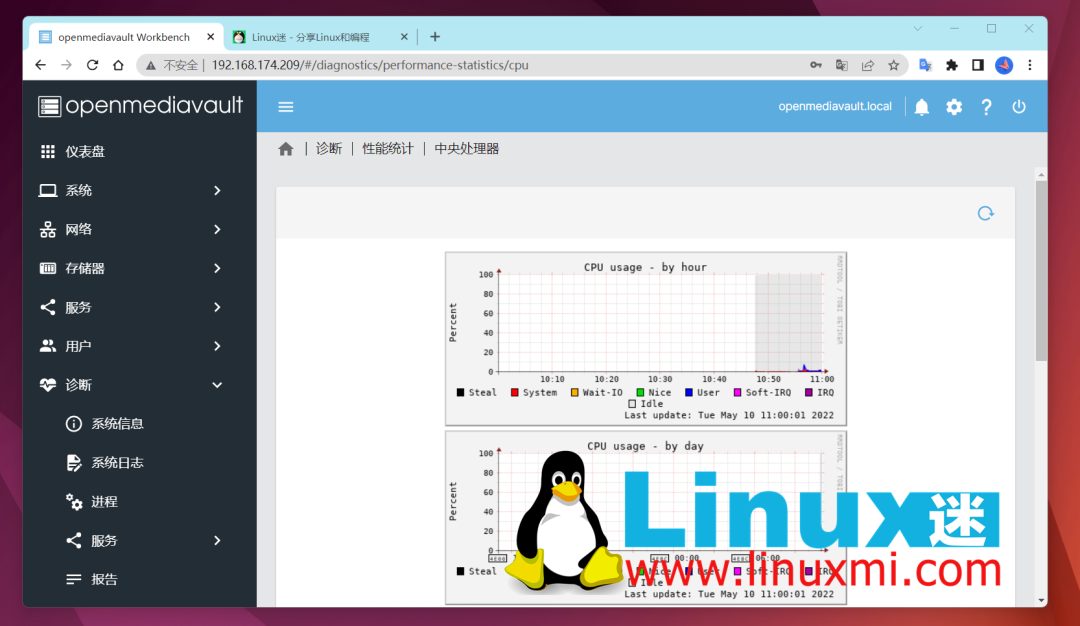Click the not secure warning icon
The image size is (1080, 626).
pyautogui.click(x=151, y=65)
